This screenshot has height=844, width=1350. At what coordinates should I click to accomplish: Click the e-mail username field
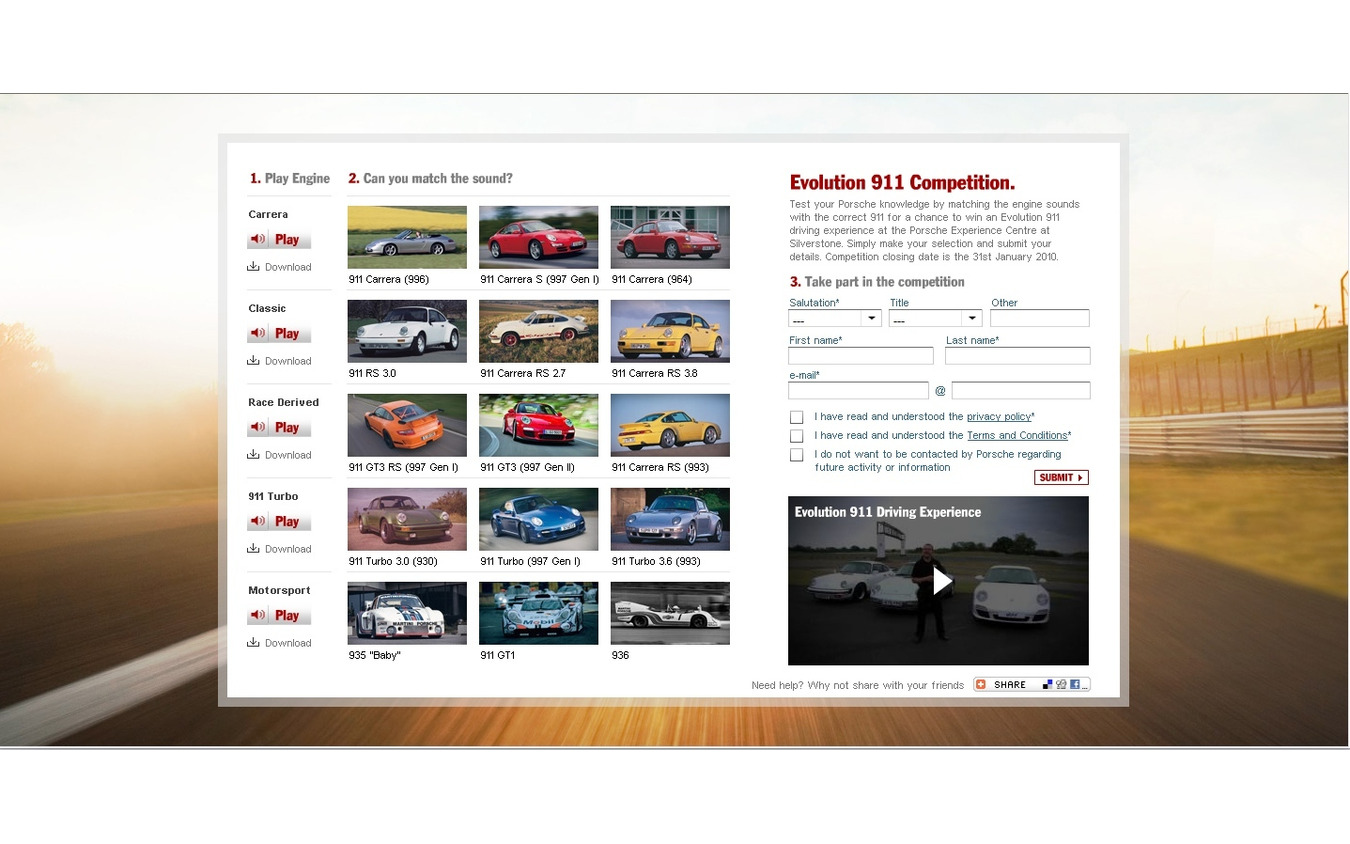tap(859, 391)
